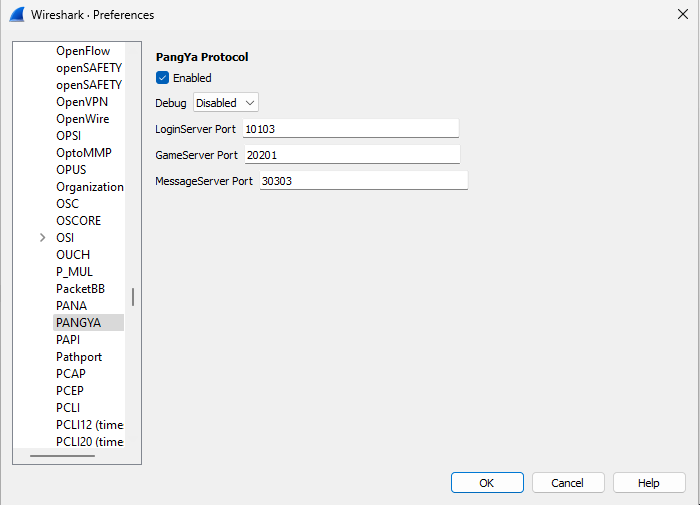The image size is (700, 505).
Task: Select PCAP protocol entry
Action: [x=71, y=374]
